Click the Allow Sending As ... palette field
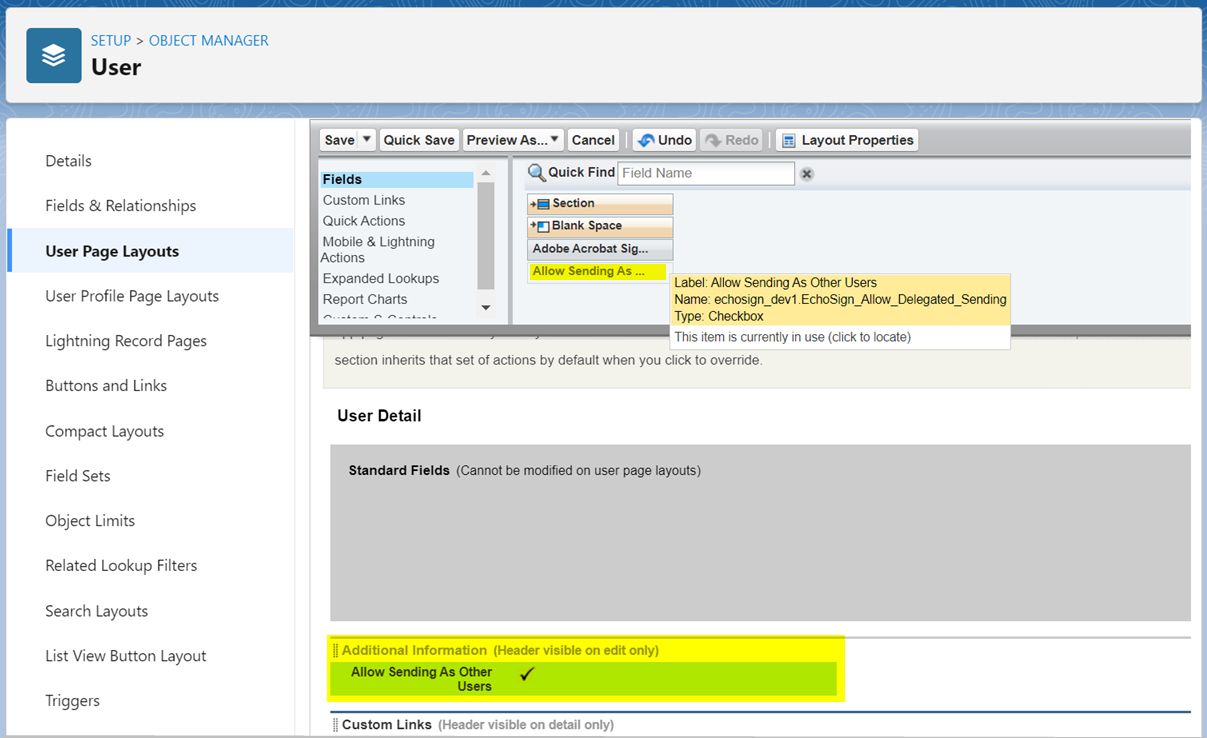Image resolution: width=1207 pixels, height=738 pixels. pyautogui.click(x=598, y=272)
